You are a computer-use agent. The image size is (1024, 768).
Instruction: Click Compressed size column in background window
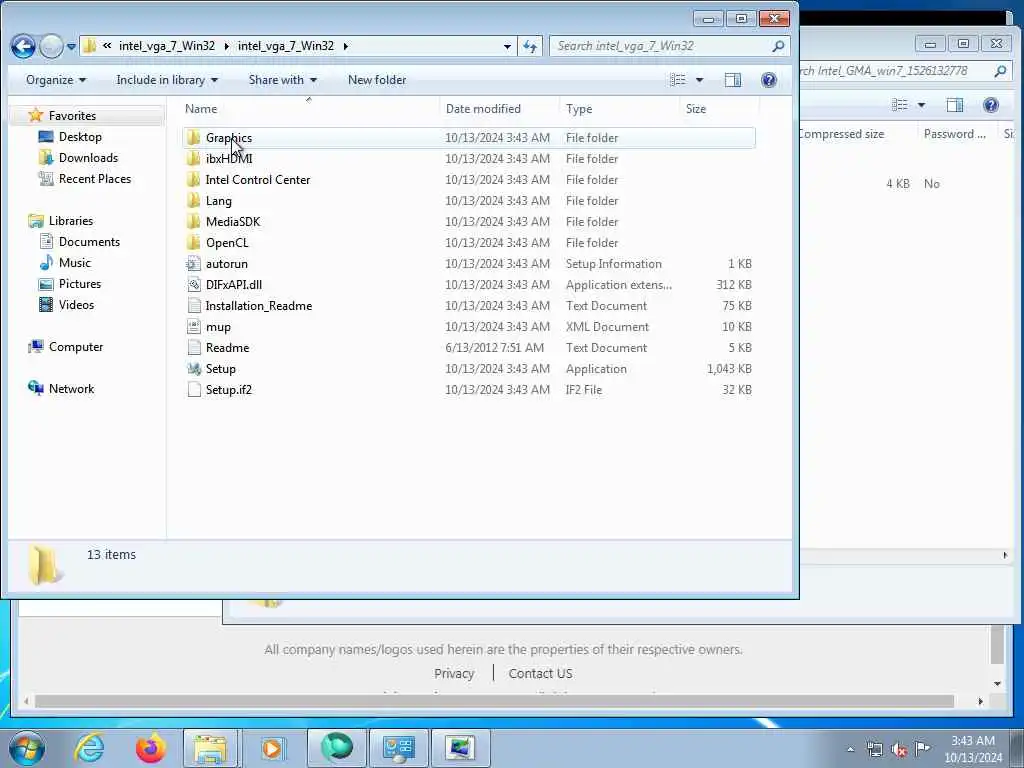(x=842, y=134)
